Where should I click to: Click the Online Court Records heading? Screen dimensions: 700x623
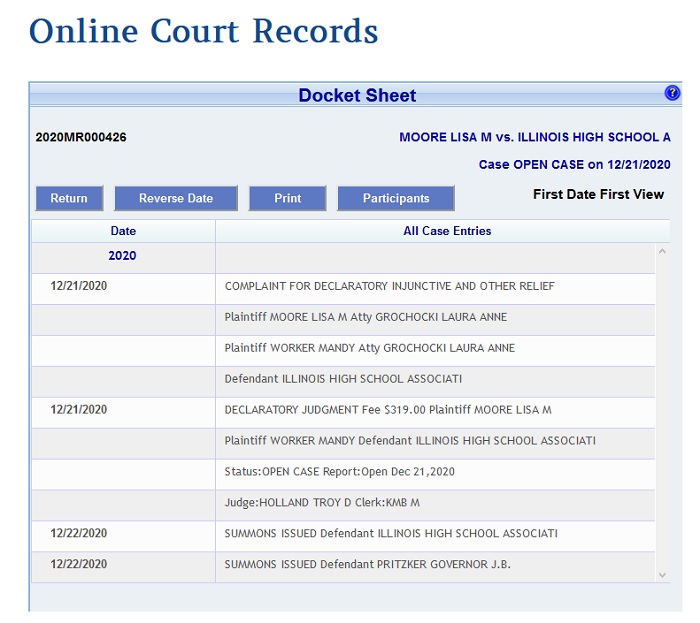[204, 31]
